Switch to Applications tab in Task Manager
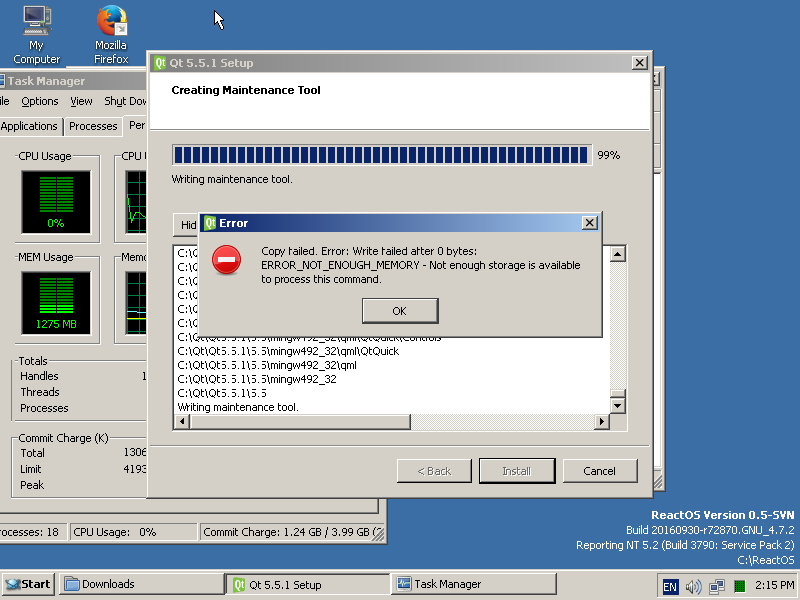This screenshot has width=800, height=600. 30,126
